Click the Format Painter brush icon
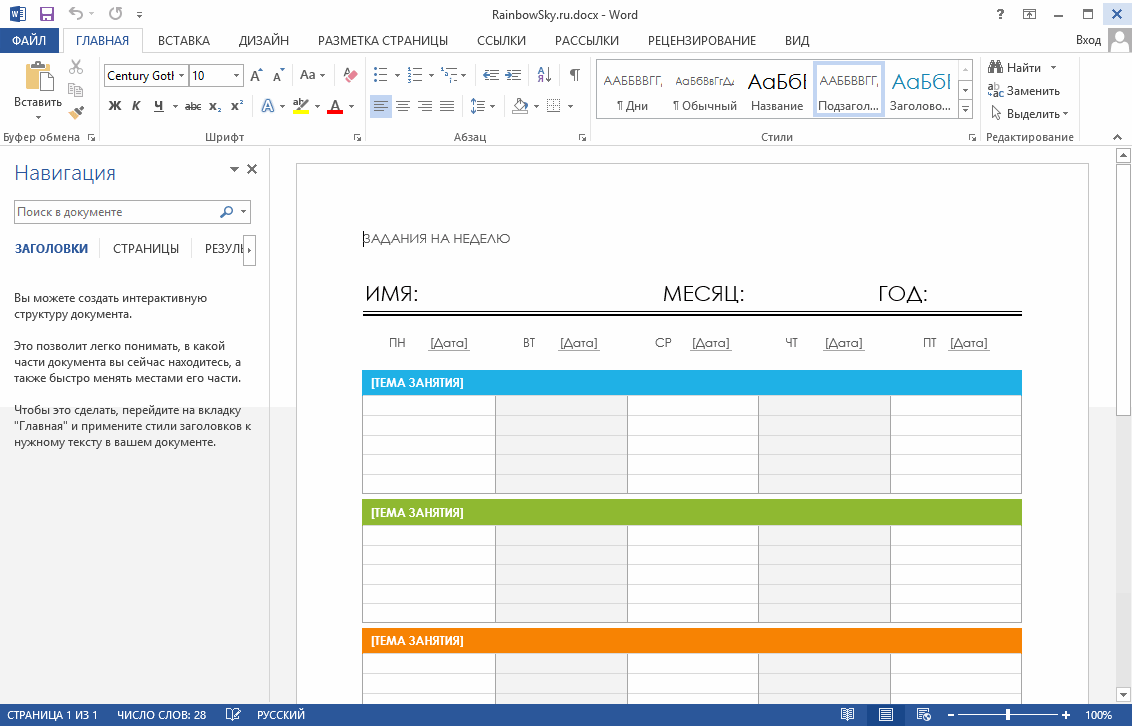The width and height of the screenshot is (1132, 726). [77, 112]
